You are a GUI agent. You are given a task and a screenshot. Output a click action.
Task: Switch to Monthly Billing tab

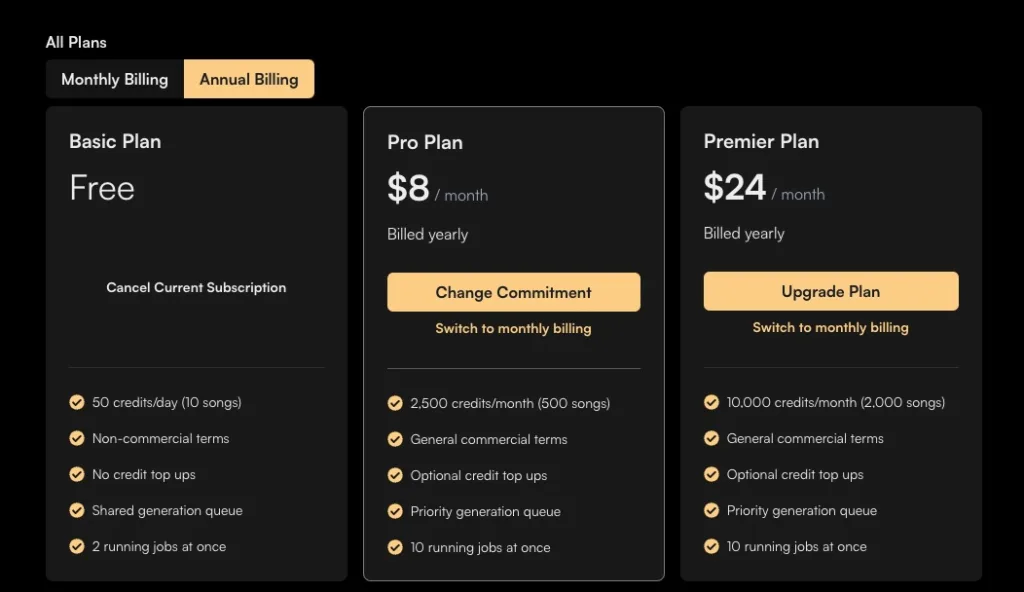(114, 79)
